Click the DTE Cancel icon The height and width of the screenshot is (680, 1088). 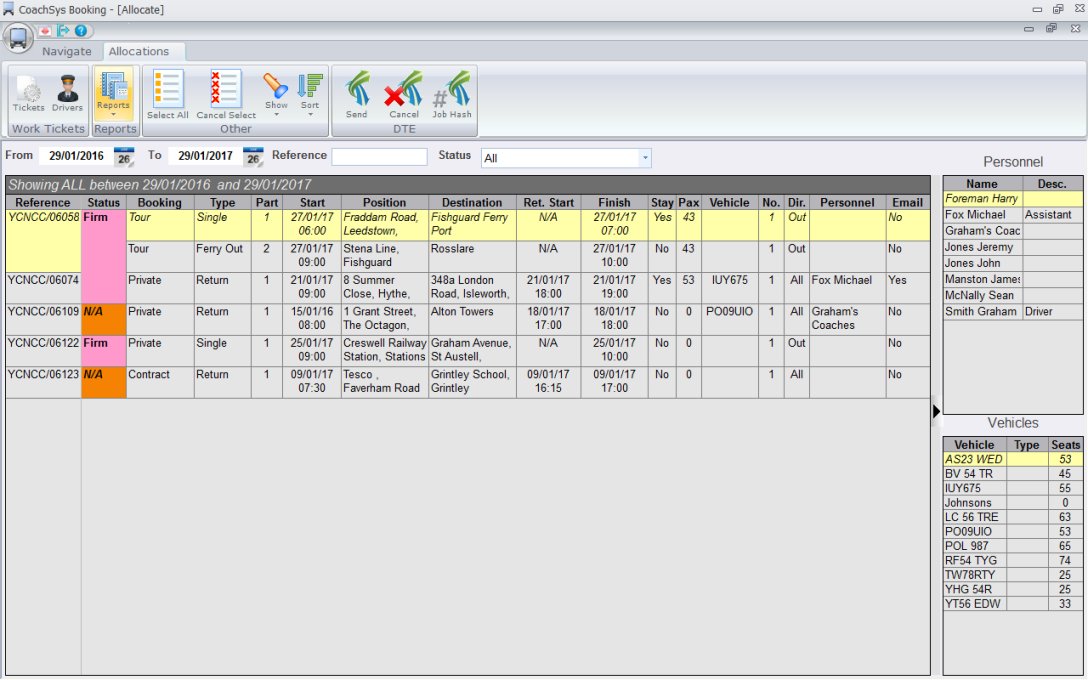[x=404, y=93]
